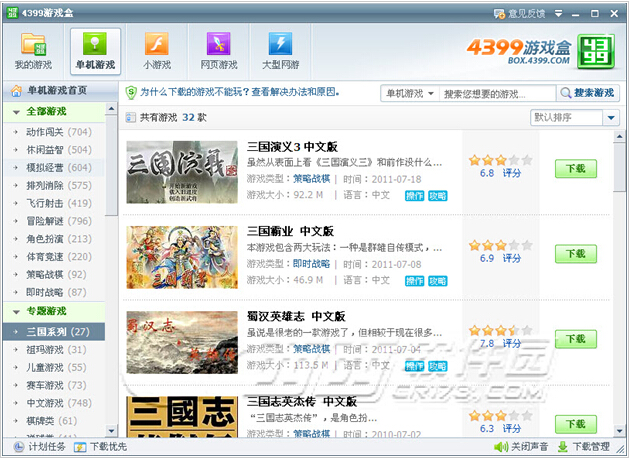Viewport: 630px width, 461px height.
Task: Select 排列消除 (575) category
Action: [x=54, y=186]
